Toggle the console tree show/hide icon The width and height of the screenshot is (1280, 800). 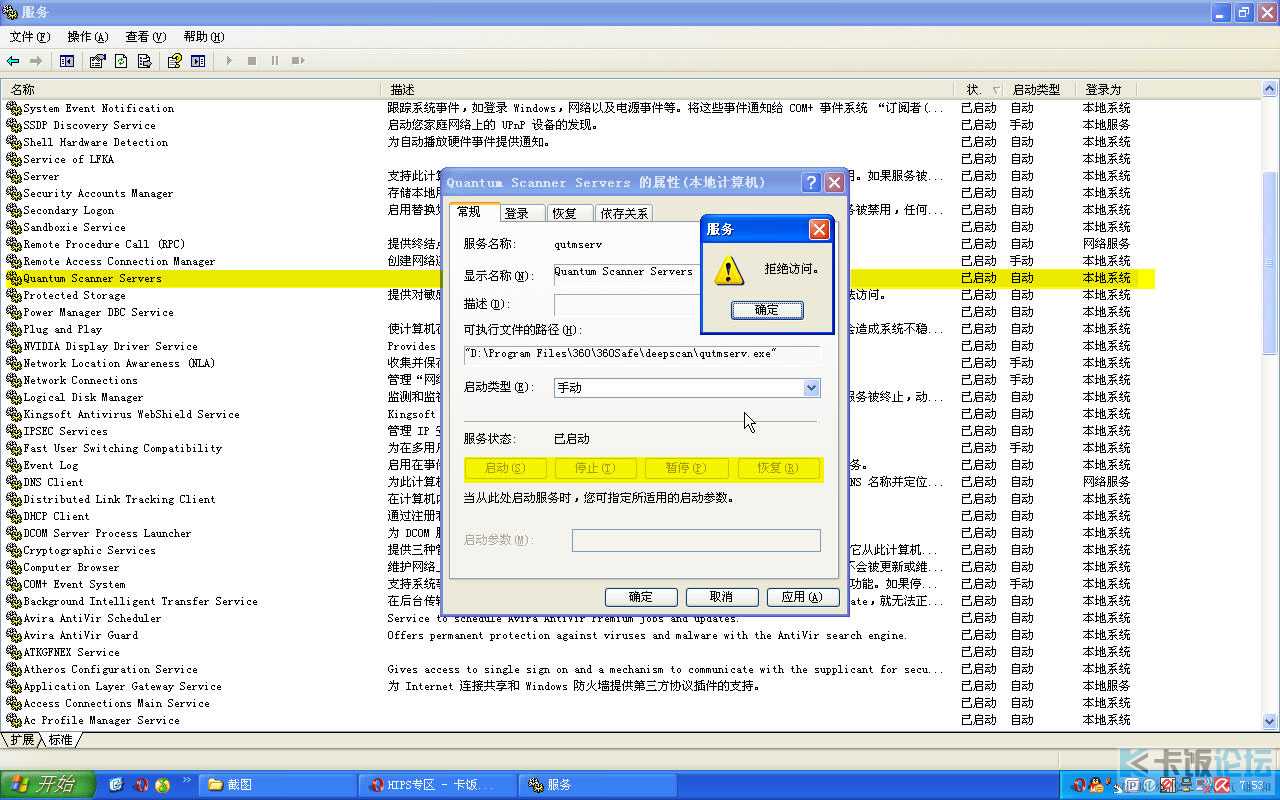pos(67,61)
